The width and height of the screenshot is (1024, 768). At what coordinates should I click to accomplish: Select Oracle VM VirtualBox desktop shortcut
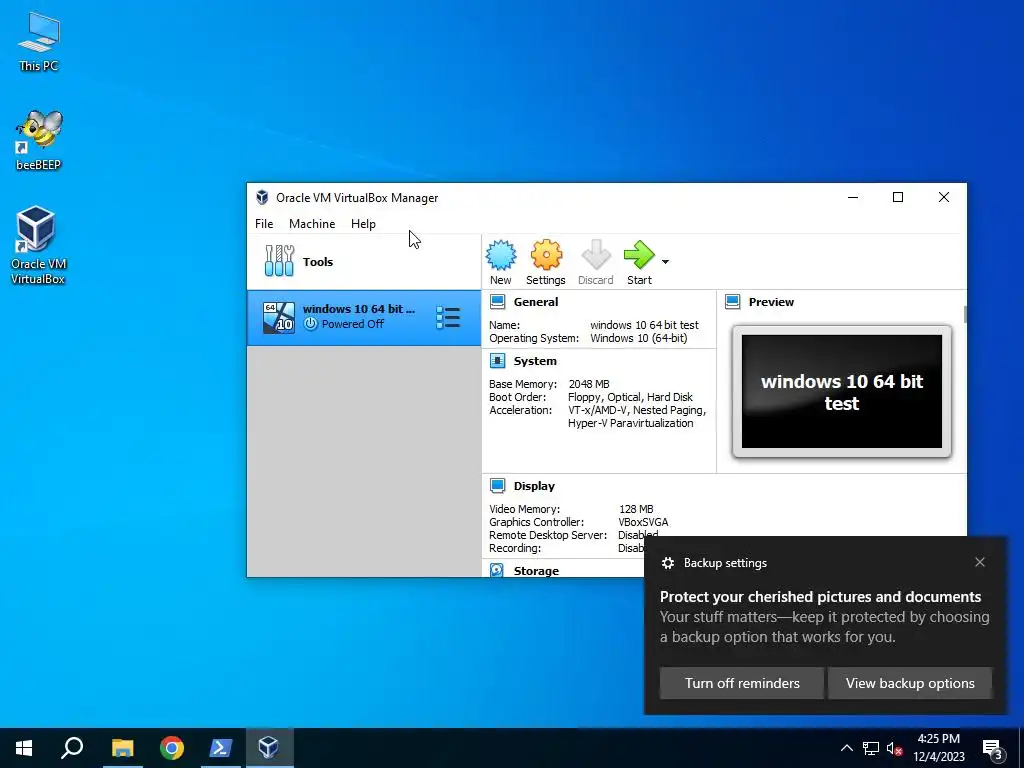pos(38,245)
